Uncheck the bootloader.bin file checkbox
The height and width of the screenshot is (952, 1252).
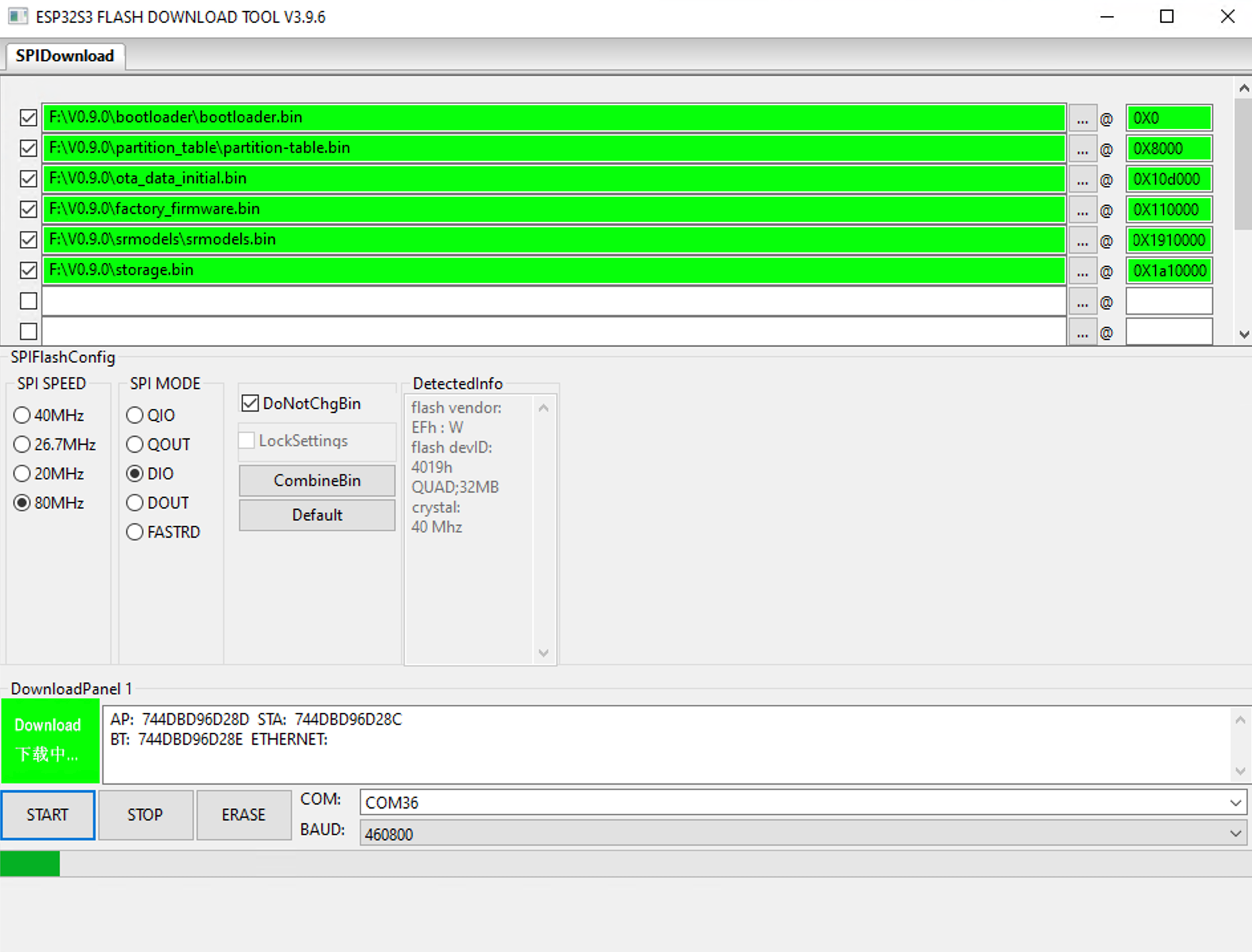(x=29, y=118)
